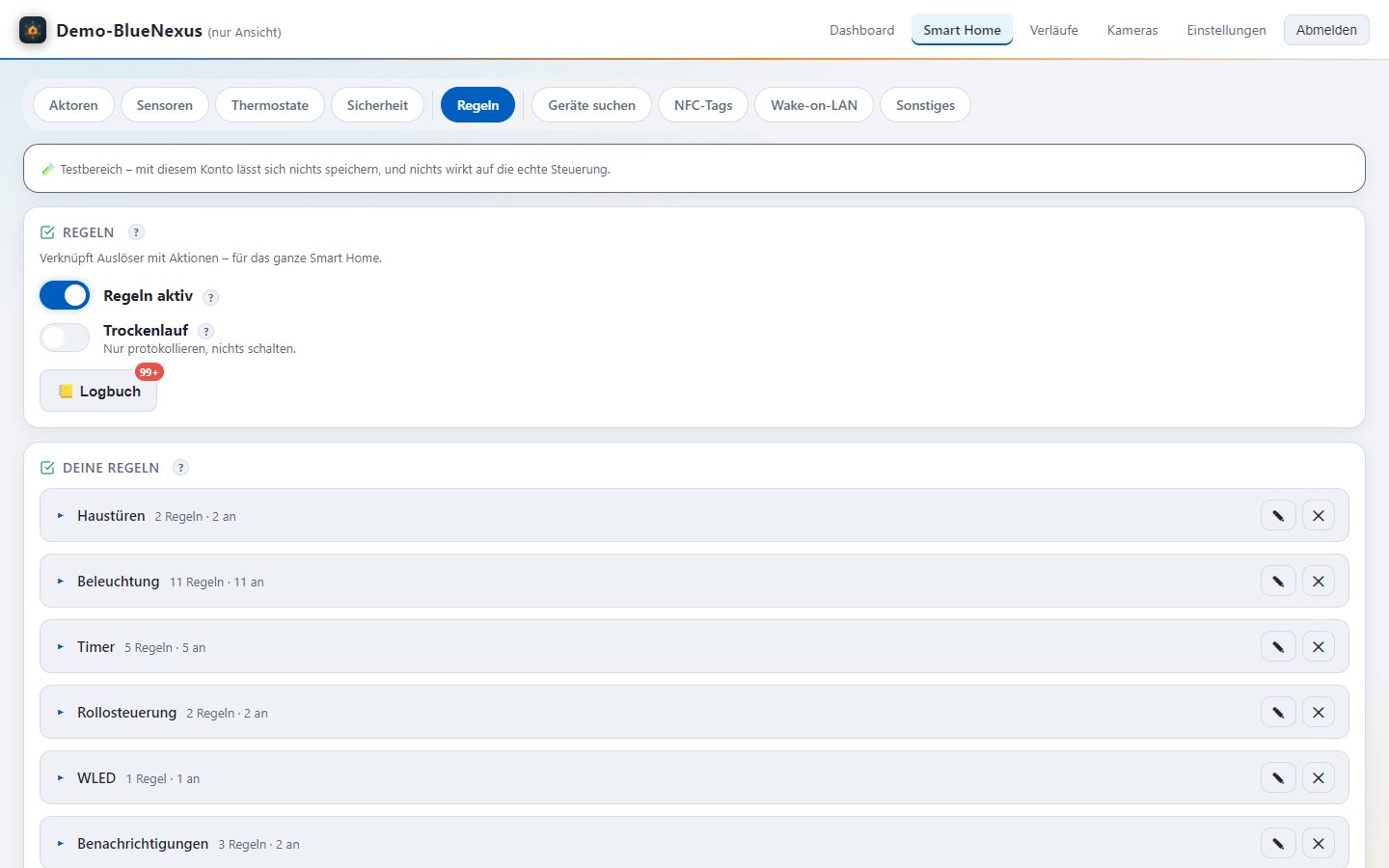The width and height of the screenshot is (1389, 868).
Task: Open help for the REGELN section
Action: tap(137, 232)
